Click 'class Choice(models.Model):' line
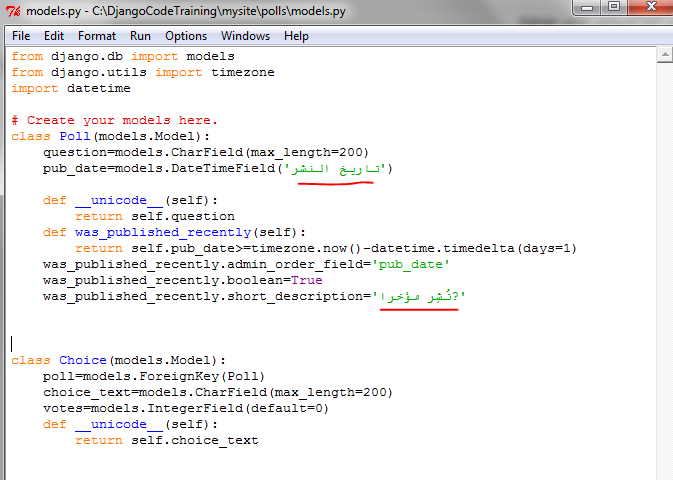This screenshot has height=480, width=673. pos(118,360)
